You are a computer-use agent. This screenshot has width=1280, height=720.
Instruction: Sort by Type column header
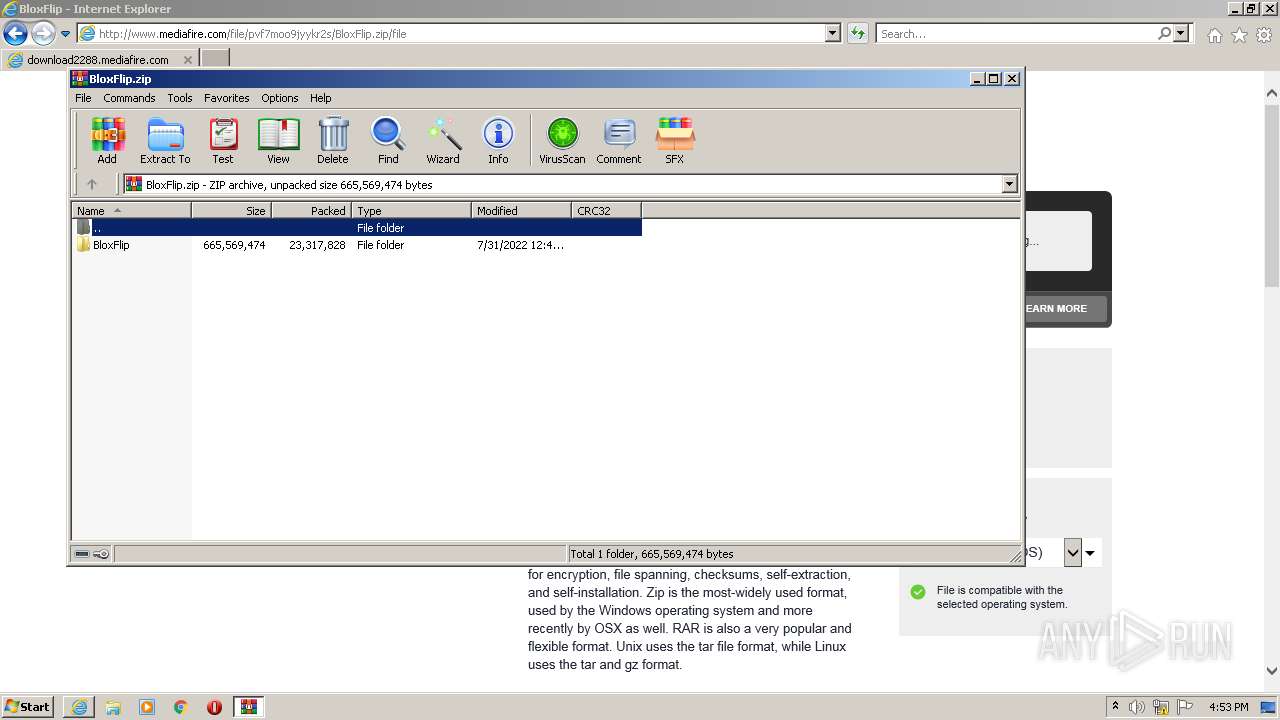pos(411,211)
